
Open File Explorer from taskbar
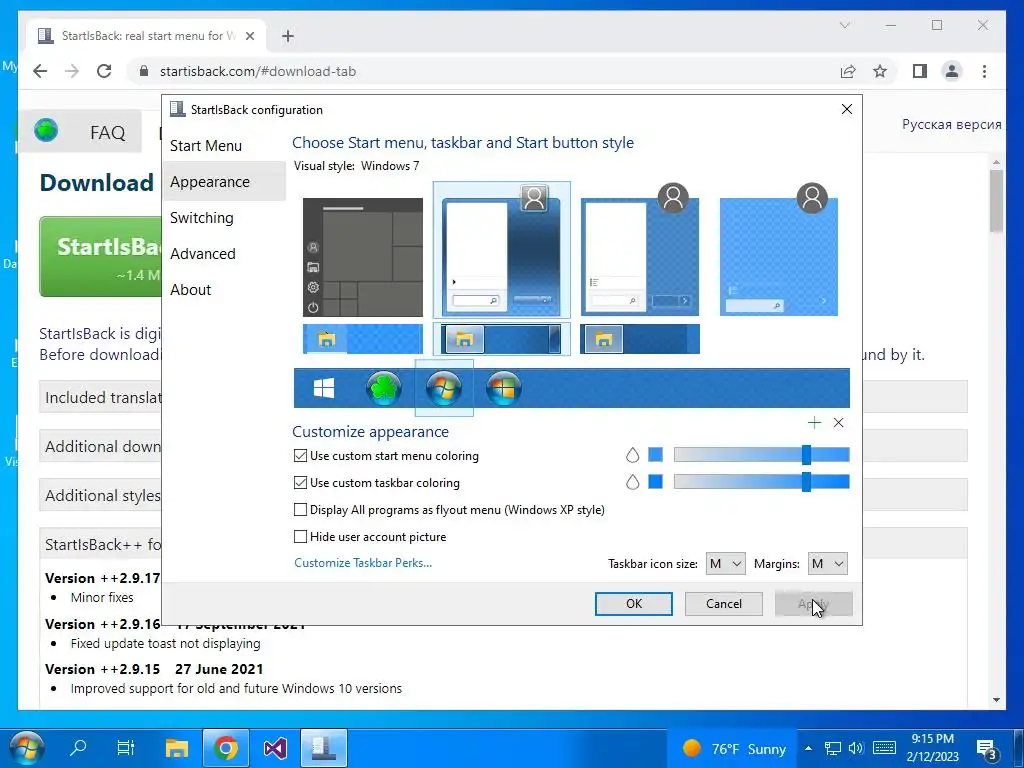(176, 747)
